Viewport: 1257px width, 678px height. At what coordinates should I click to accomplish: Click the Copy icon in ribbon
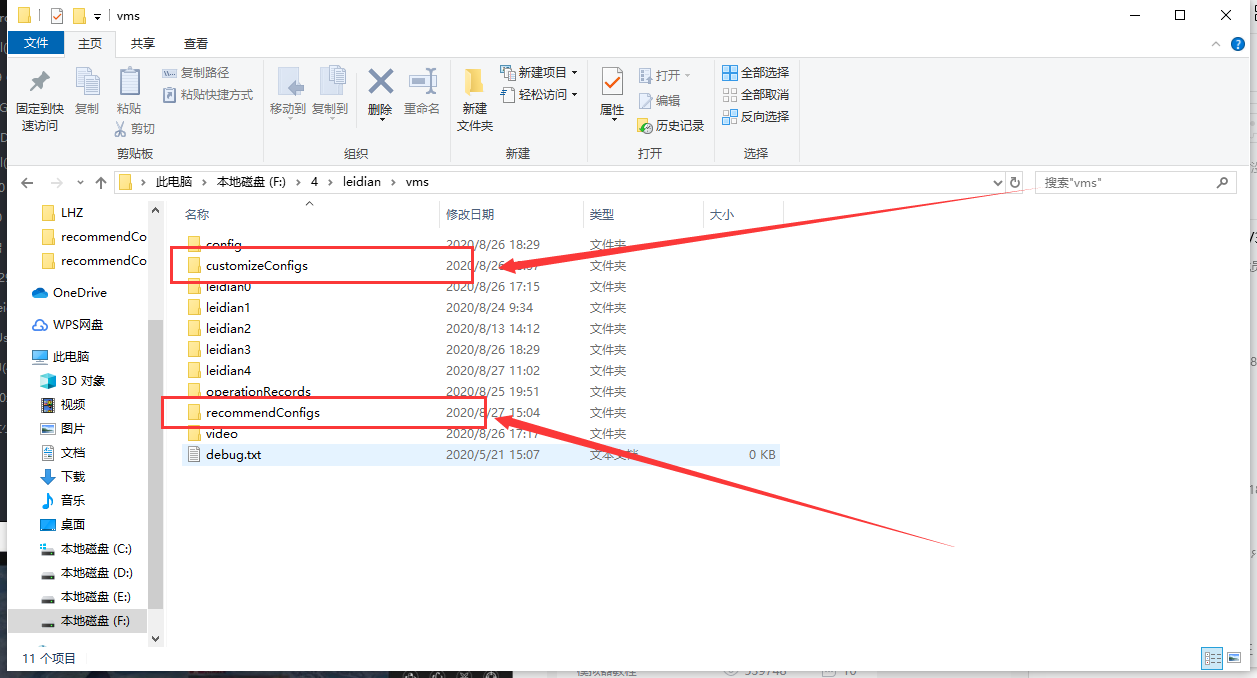pos(87,82)
